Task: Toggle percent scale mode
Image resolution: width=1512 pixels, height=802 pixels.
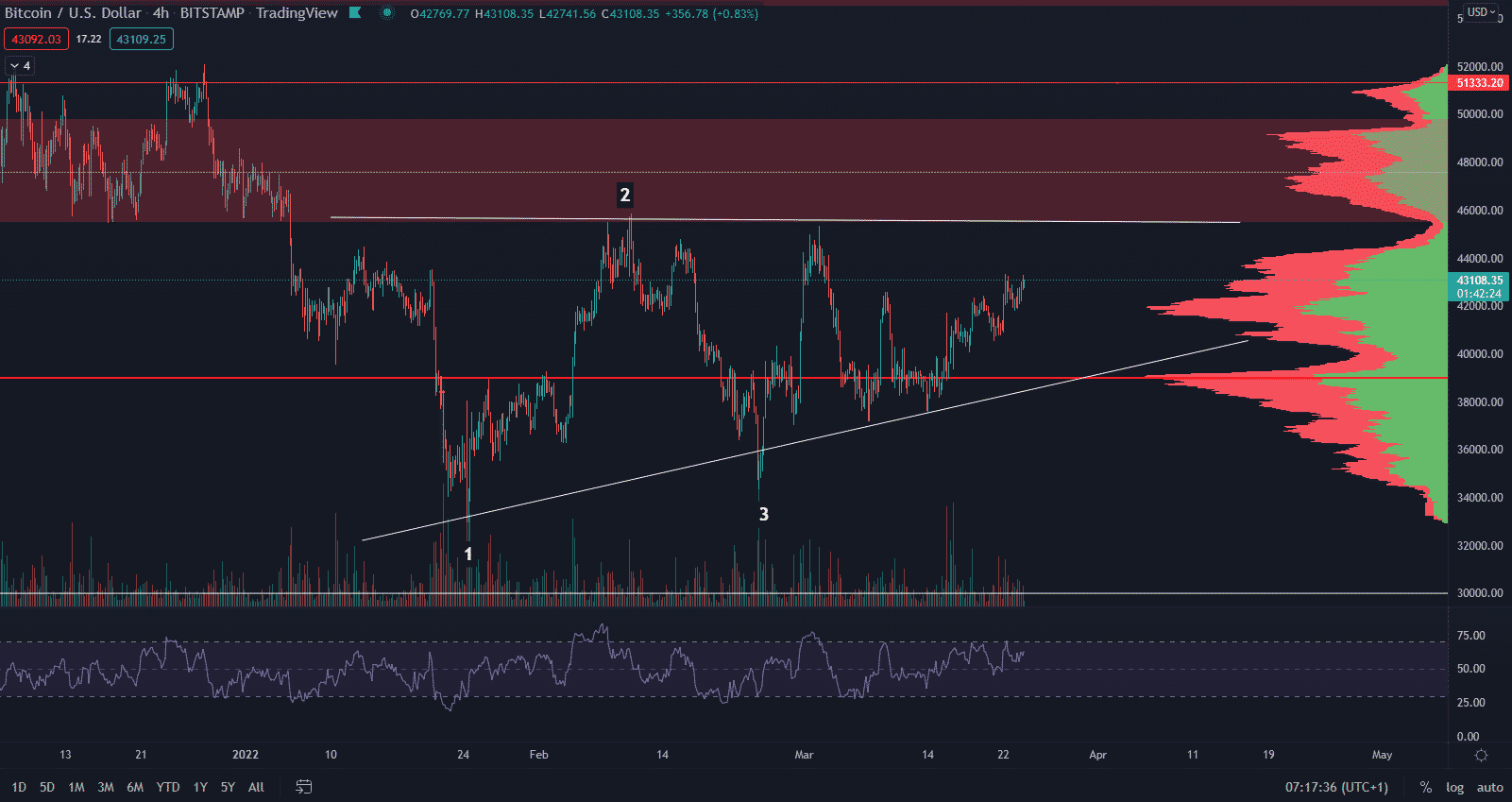Action: [x=1425, y=787]
